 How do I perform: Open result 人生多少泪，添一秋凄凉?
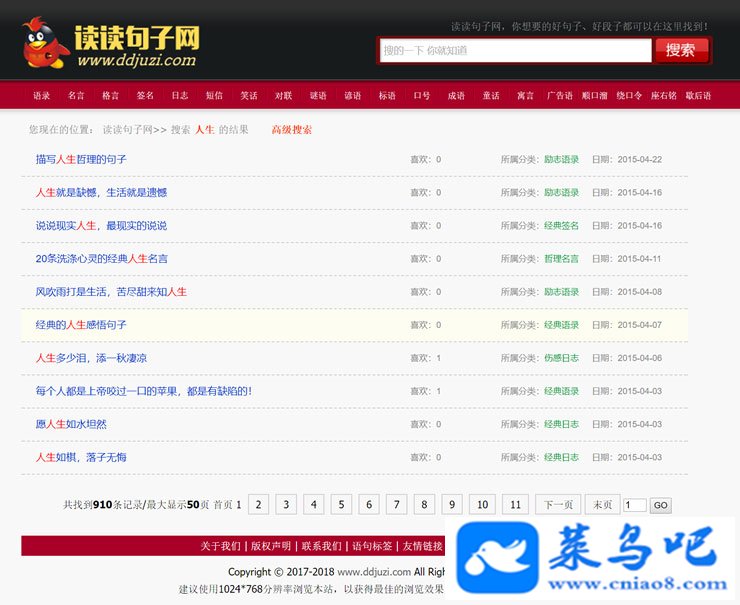pyautogui.click(x=91, y=358)
